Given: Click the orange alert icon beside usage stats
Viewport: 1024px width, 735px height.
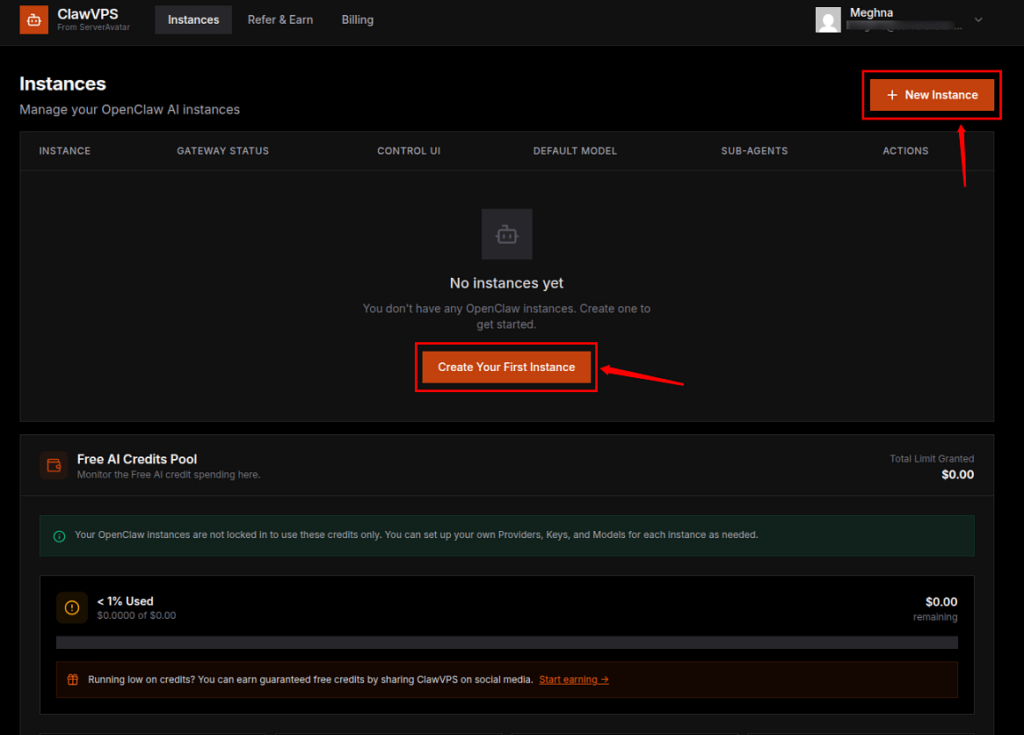Looking at the screenshot, I should pyautogui.click(x=71, y=607).
